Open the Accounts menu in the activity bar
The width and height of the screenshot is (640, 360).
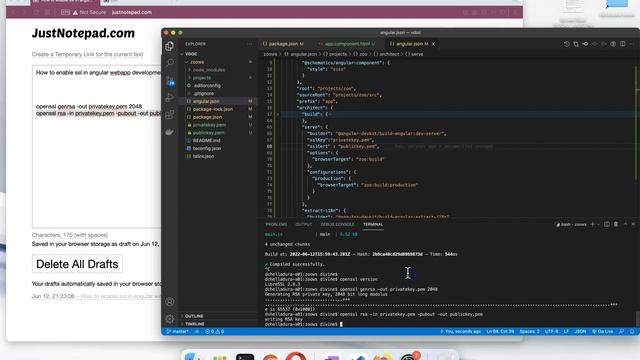click(x=170, y=302)
